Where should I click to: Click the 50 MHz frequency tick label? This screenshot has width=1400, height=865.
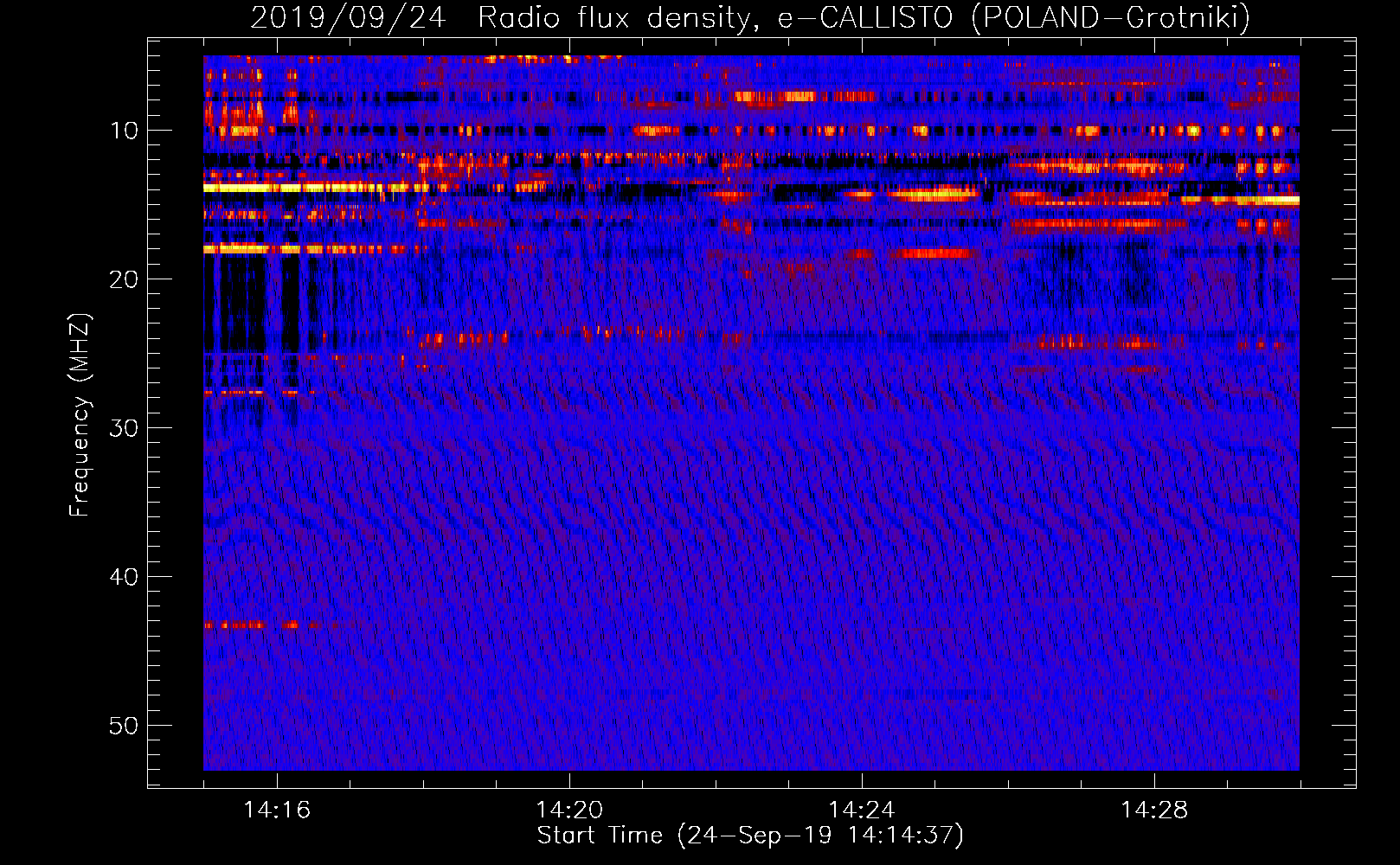coord(125,726)
